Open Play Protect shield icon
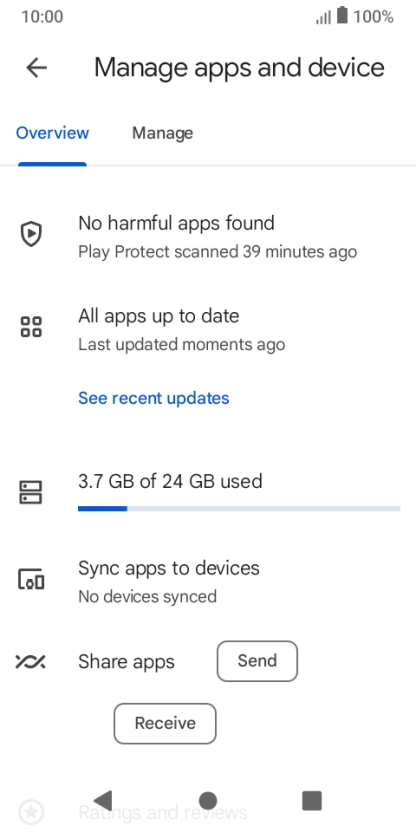Viewport: 416px width, 832px height. point(31,234)
